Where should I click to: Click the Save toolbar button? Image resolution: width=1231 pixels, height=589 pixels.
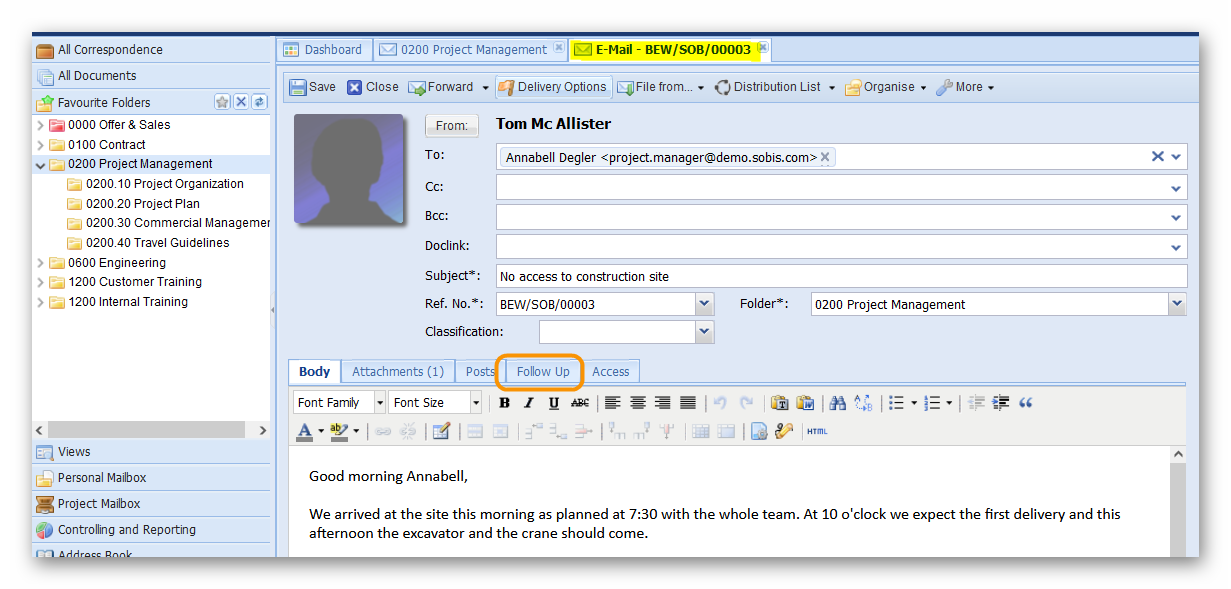click(312, 87)
